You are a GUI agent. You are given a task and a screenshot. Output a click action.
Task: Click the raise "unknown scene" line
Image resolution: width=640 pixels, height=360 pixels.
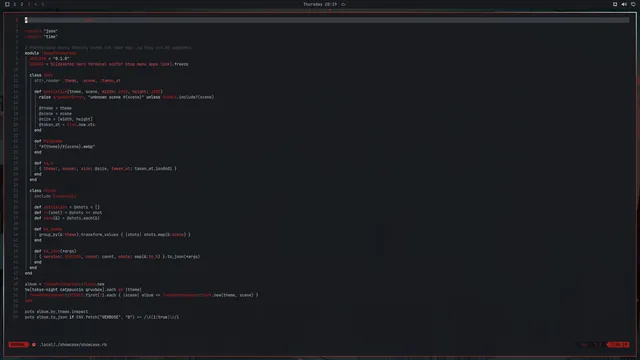pyautogui.click(x=126, y=97)
